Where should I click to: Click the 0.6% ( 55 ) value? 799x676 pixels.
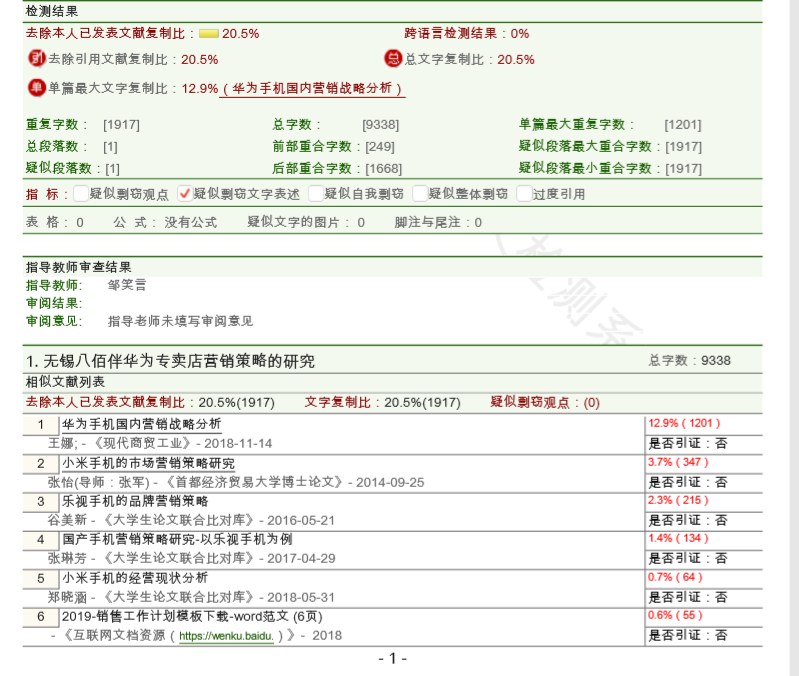click(x=675, y=615)
